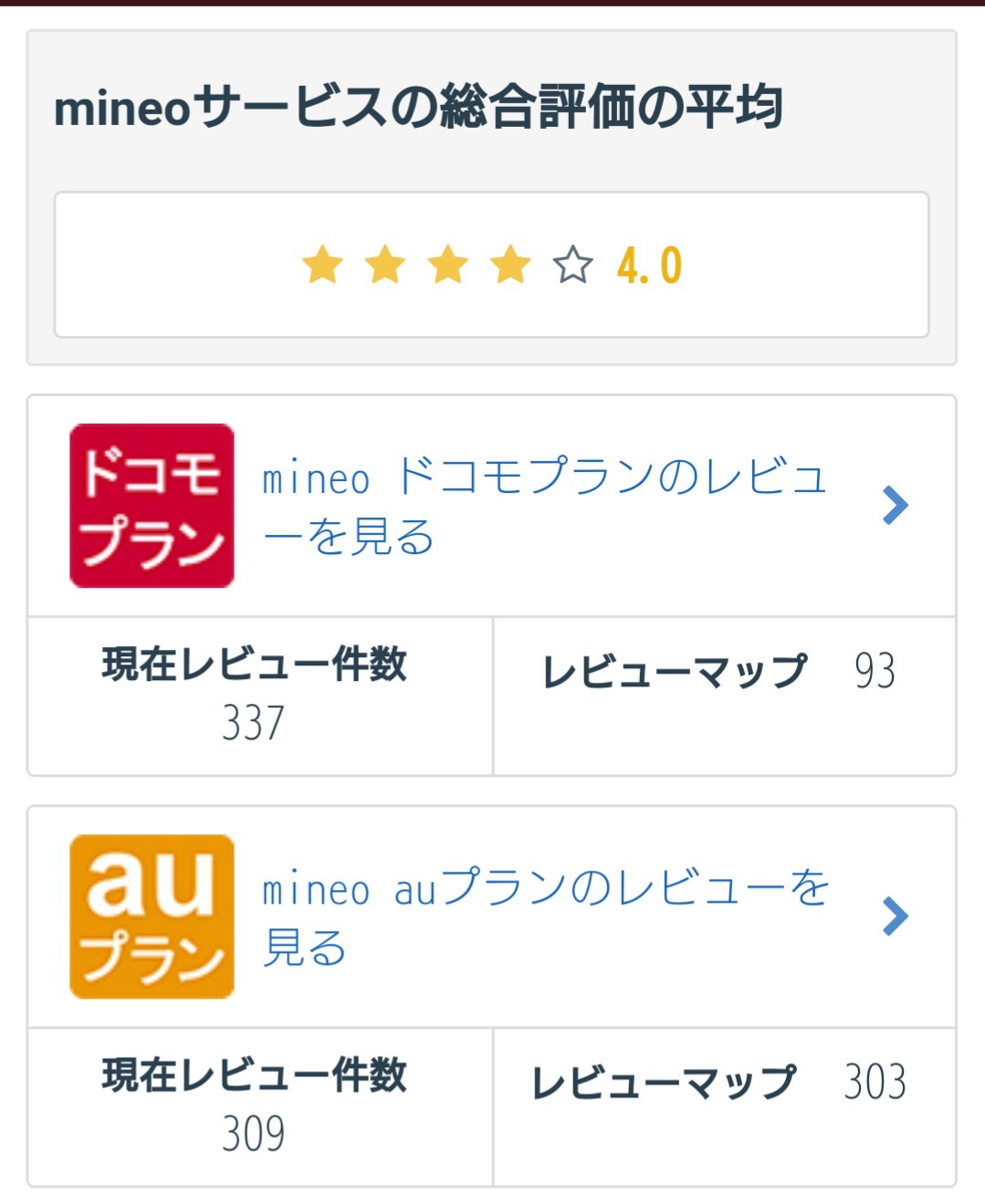Image resolution: width=985 pixels, height=1204 pixels.
Task: Click the empty fifth rating star
Action: pyautogui.click(x=573, y=265)
